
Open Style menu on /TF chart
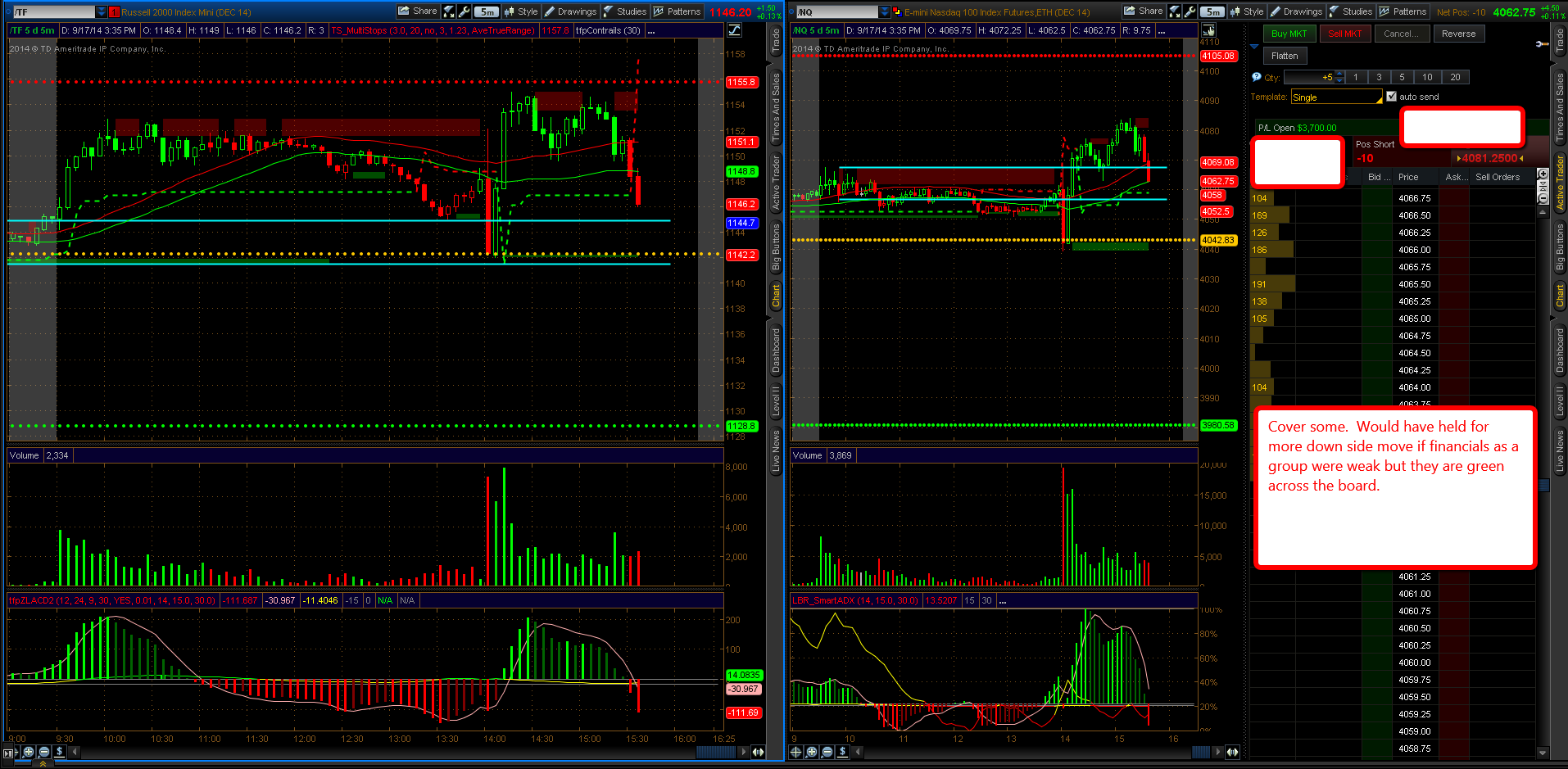pos(521,11)
